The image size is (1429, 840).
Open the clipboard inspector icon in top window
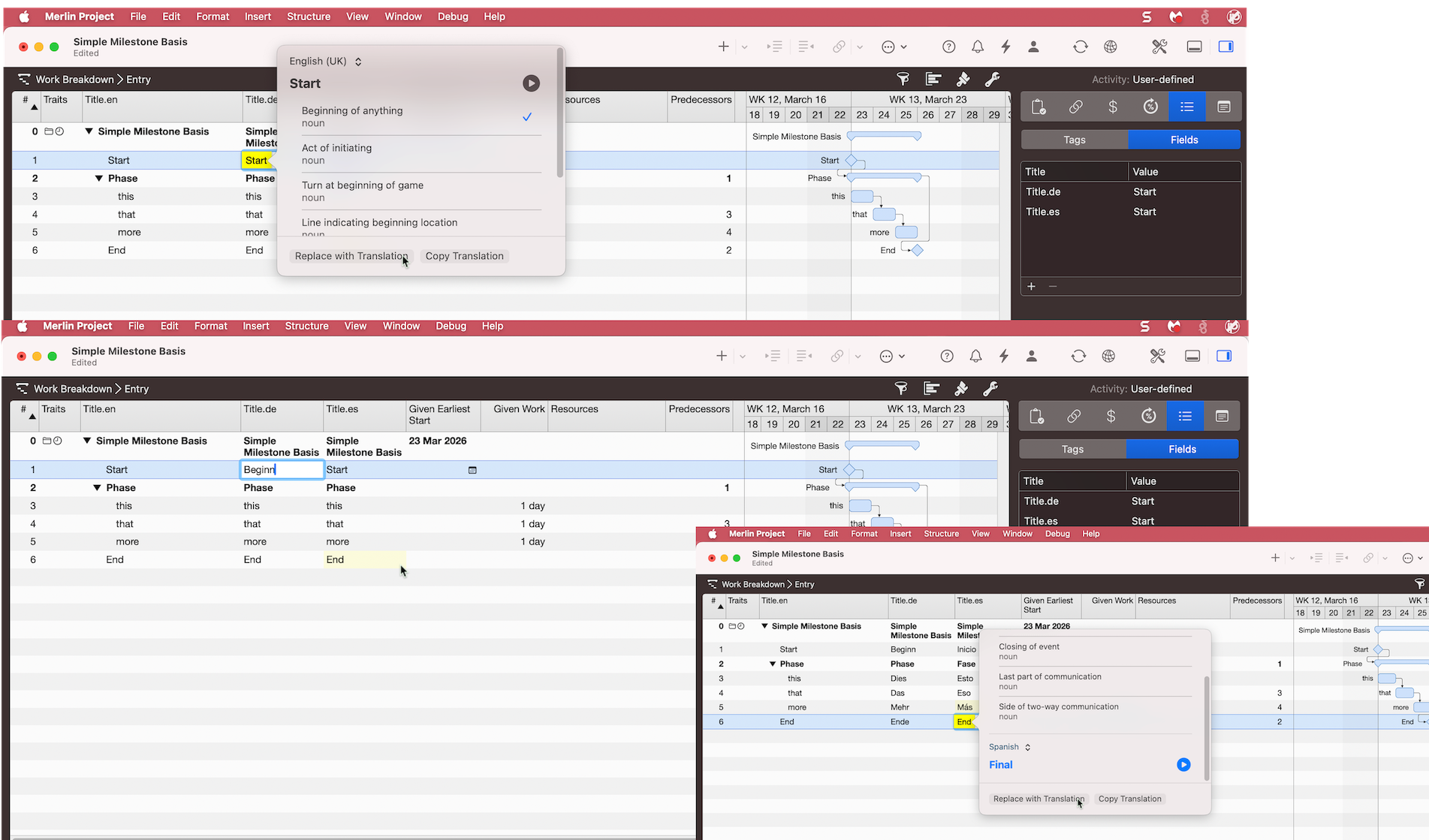pos(1039,107)
